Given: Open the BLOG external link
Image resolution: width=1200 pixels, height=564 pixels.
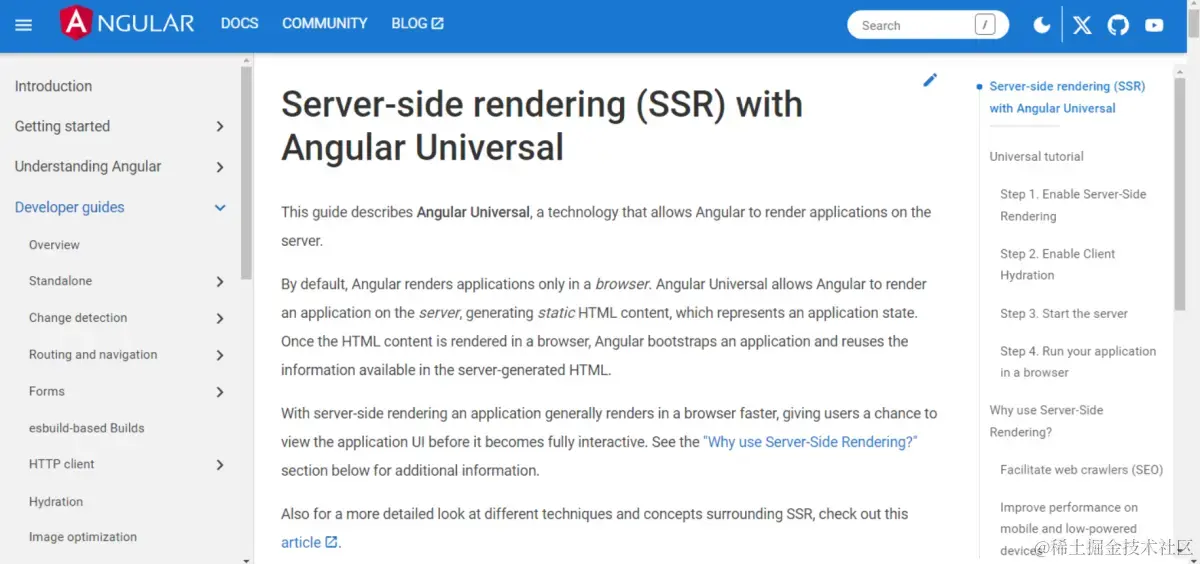Looking at the screenshot, I should (418, 23).
